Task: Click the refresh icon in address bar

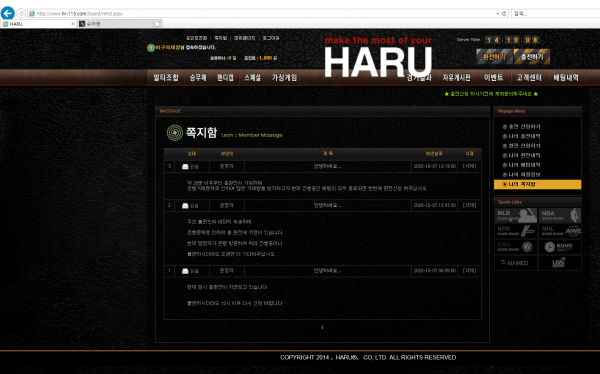Action: [504, 13]
